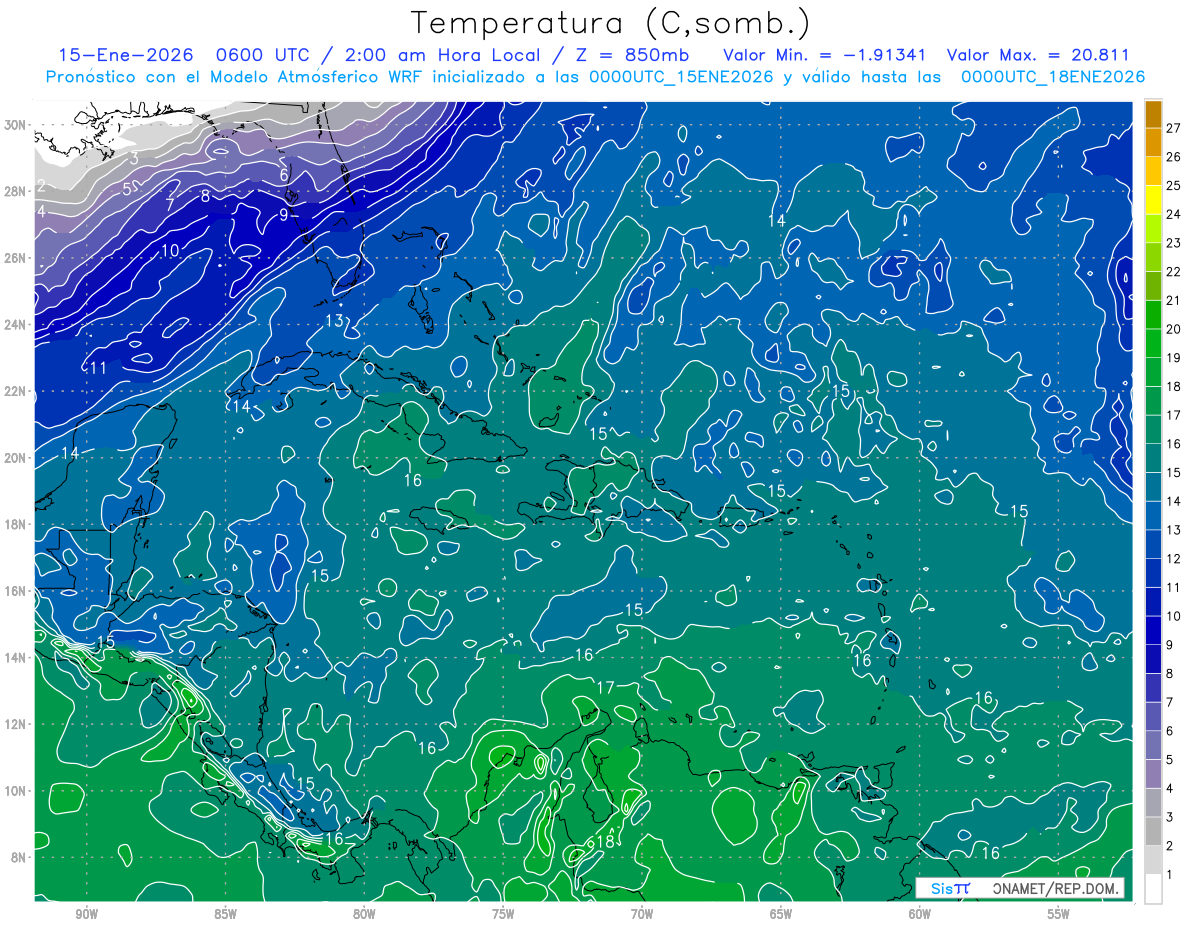Screen dimensions: 1200x927
Task: Click the end time "0000UTC_18ENE2026"
Action: 1052,77
